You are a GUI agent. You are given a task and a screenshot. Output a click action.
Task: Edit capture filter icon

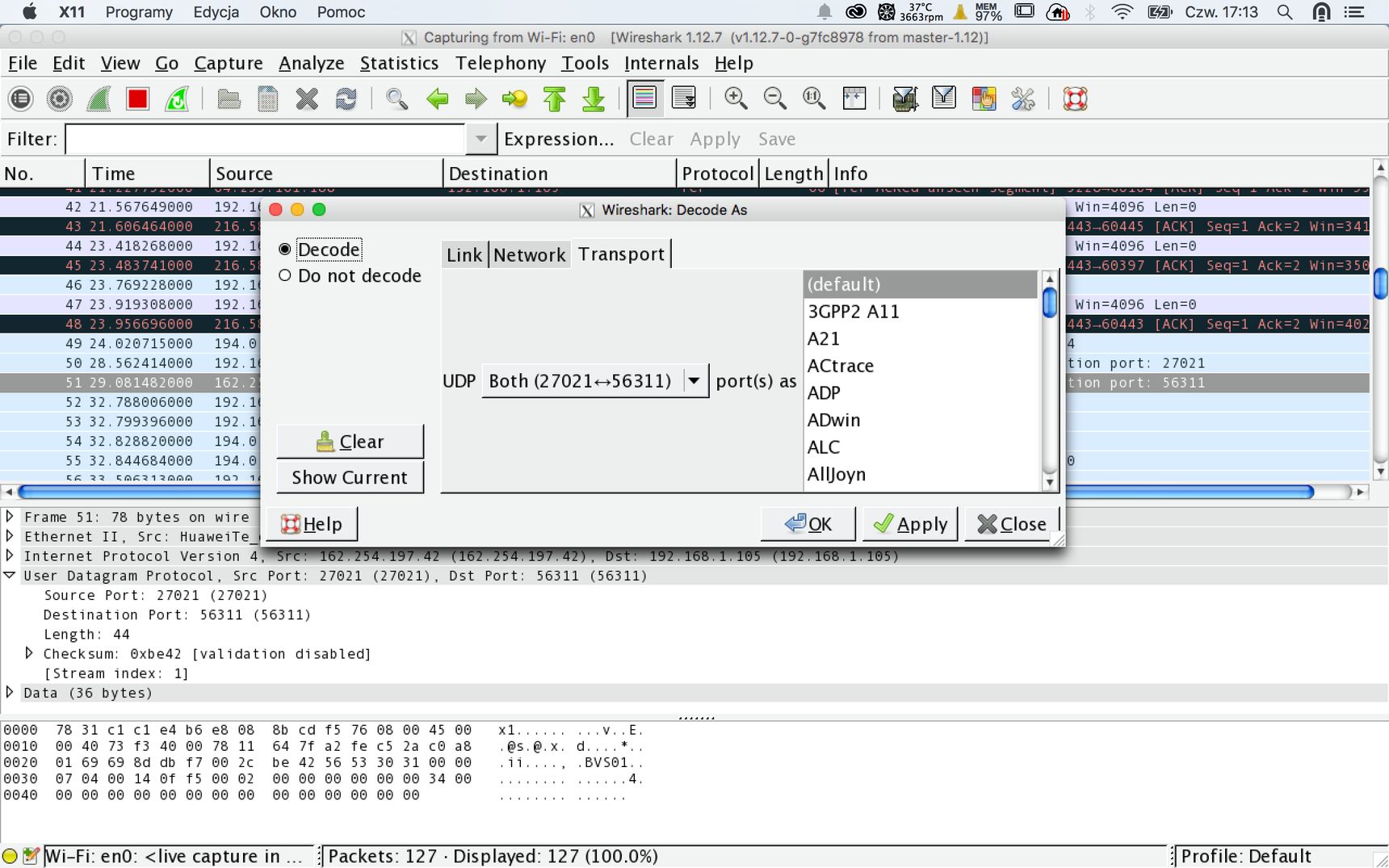pos(905,99)
